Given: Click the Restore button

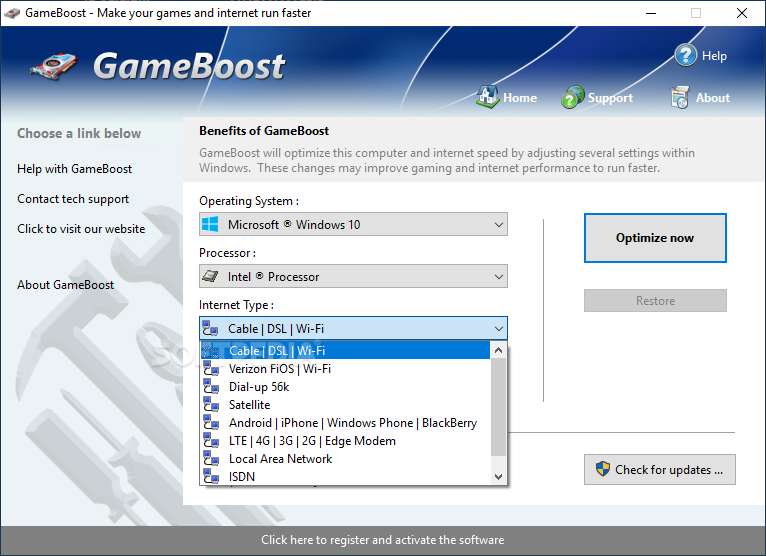Looking at the screenshot, I should 655,300.
